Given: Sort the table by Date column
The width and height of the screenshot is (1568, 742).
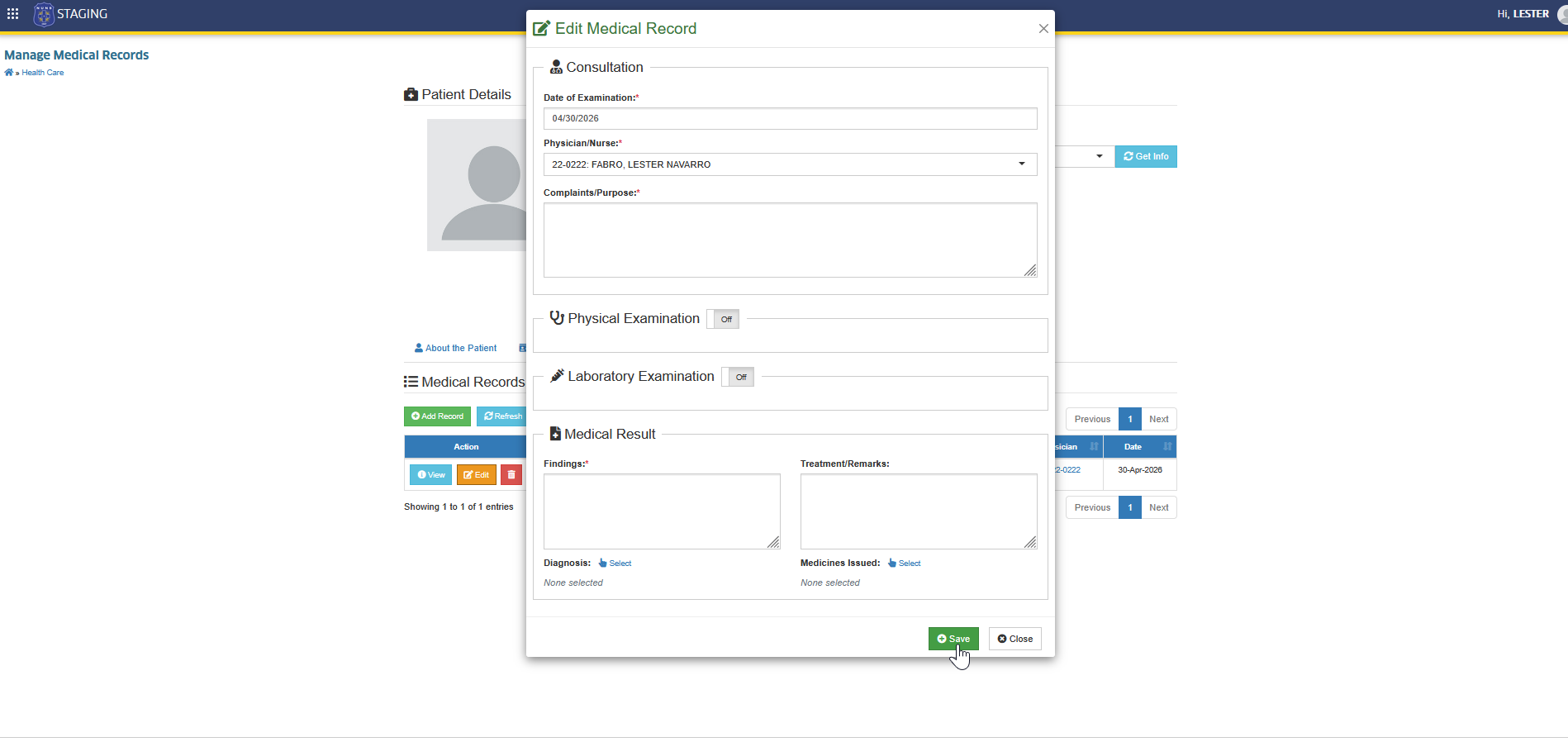Looking at the screenshot, I should [1140, 447].
